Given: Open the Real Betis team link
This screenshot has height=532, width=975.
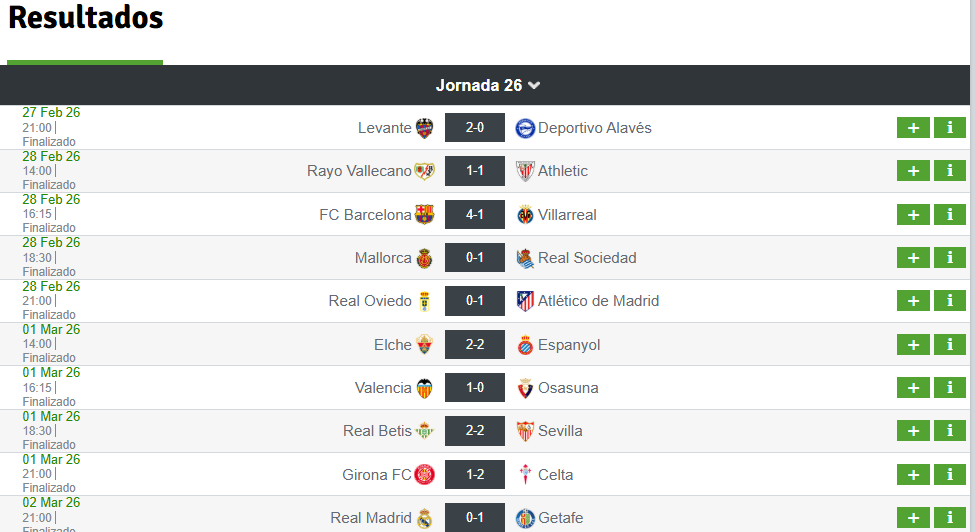Looking at the screenshot, I should coord(377,431).
